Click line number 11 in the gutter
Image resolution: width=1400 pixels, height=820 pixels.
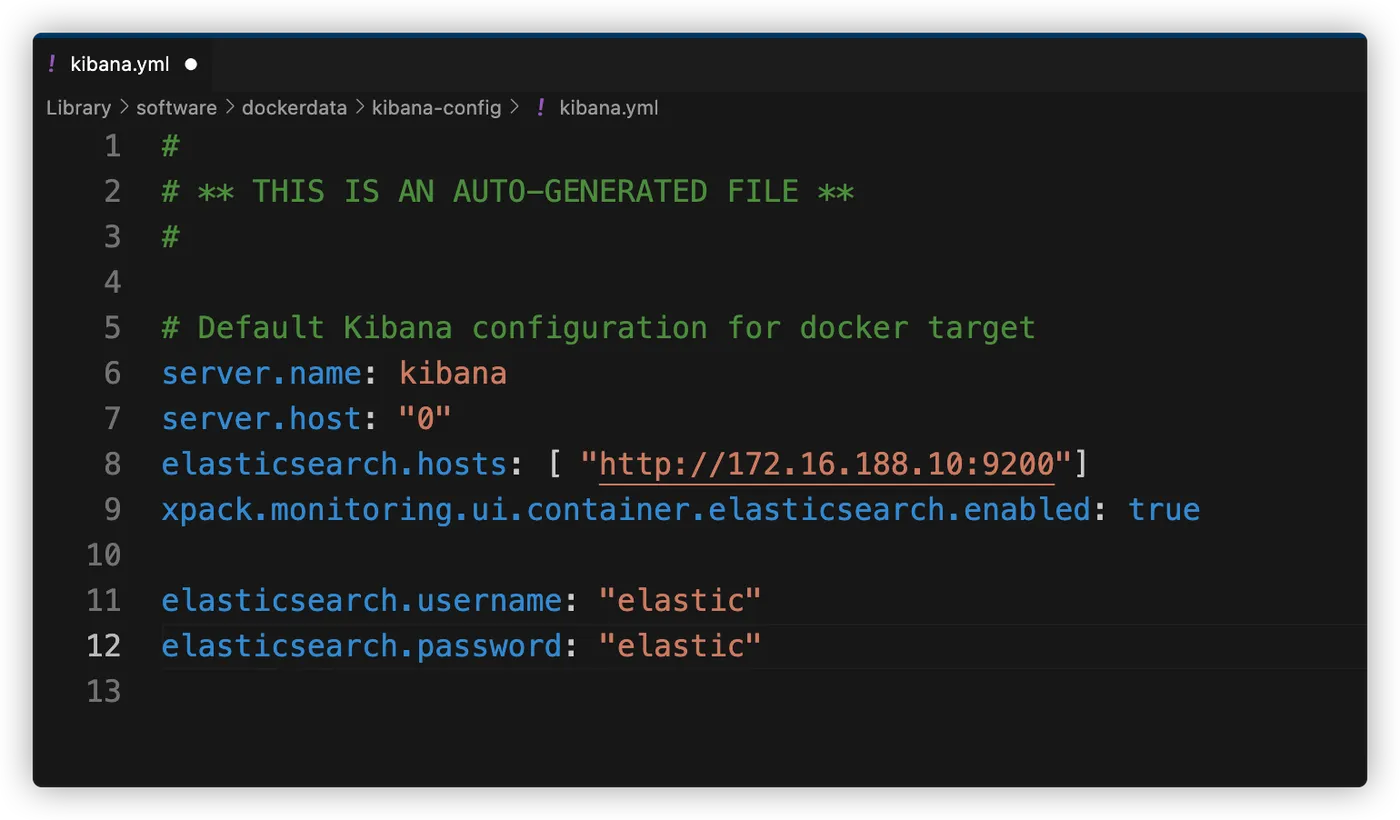click(104, 600)
